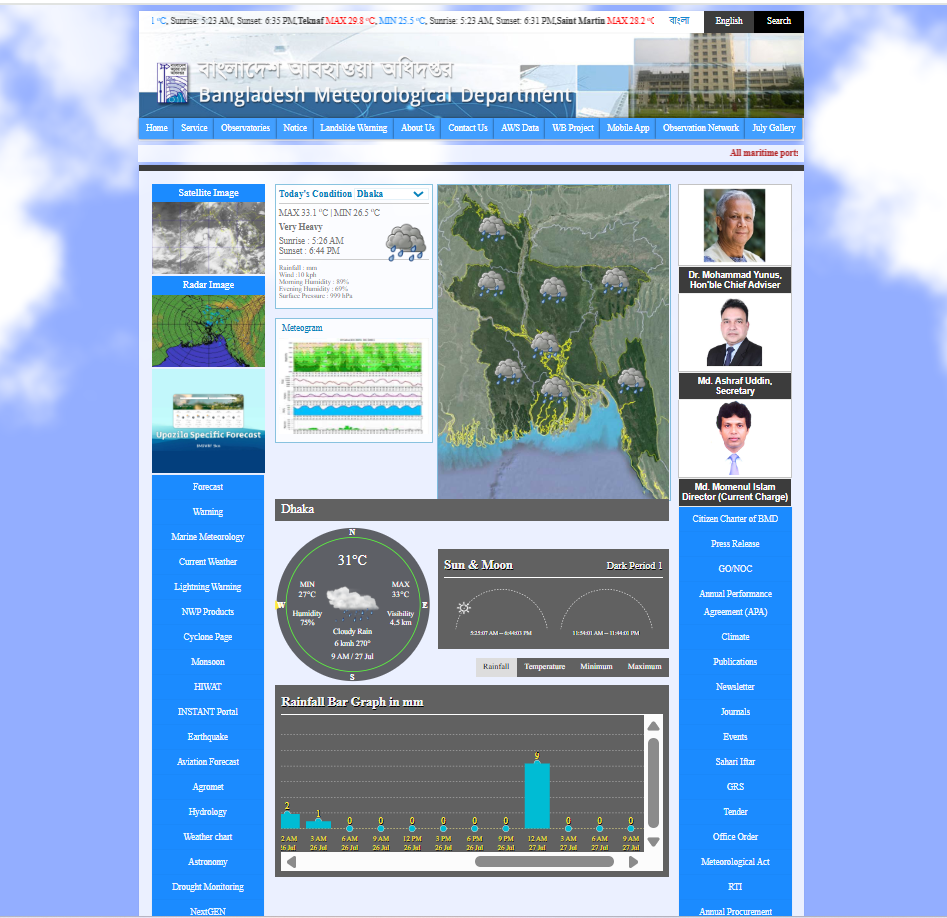Click the graph scroll-up arrow
947x918 pixels.
653,727
